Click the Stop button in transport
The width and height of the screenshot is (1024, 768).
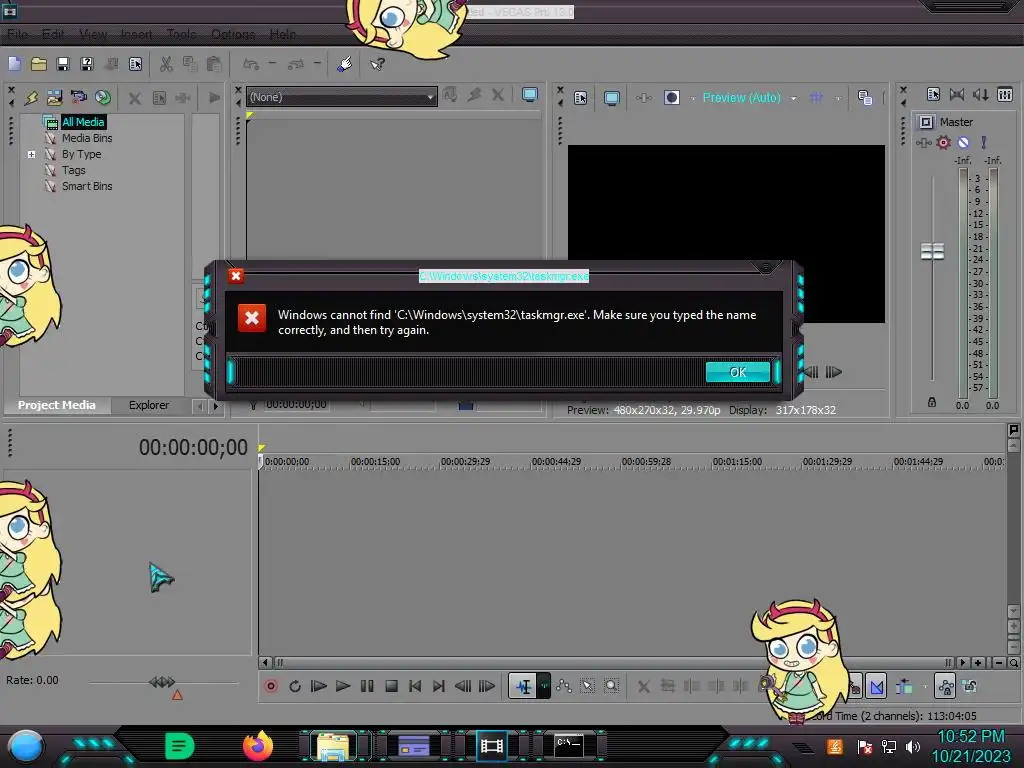tap(391, 686)
